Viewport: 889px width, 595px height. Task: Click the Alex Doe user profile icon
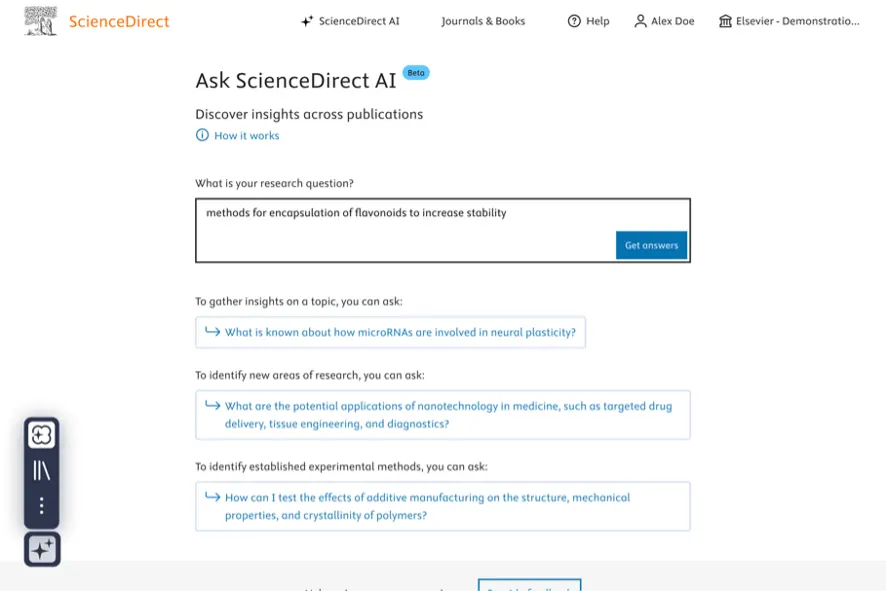pyautogui.click(x=642, y=22)
